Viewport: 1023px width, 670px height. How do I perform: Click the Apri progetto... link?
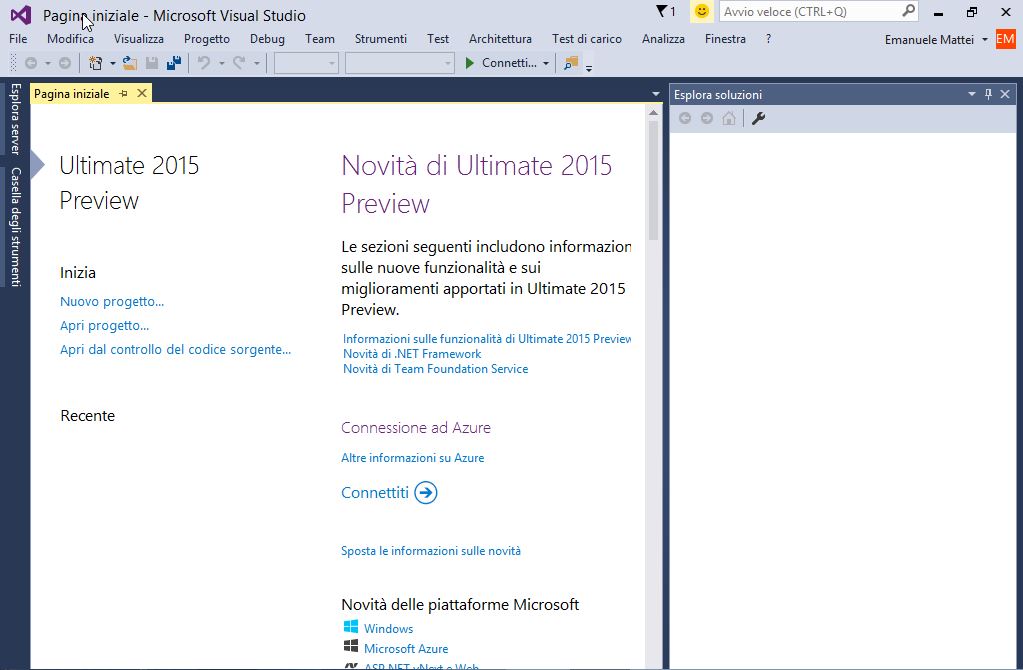coord(104,326)
